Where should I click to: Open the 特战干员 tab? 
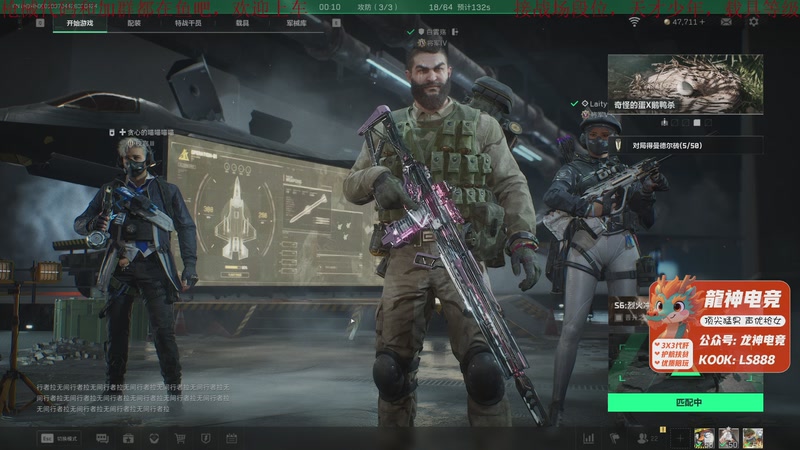pyautogui.click(x=188, y=23)
